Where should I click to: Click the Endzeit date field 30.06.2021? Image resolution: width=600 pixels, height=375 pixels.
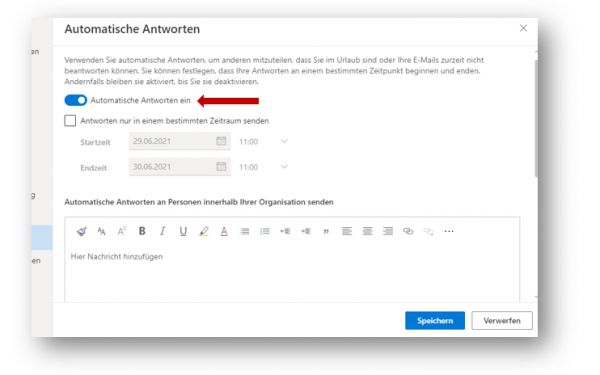pos(179,167)
